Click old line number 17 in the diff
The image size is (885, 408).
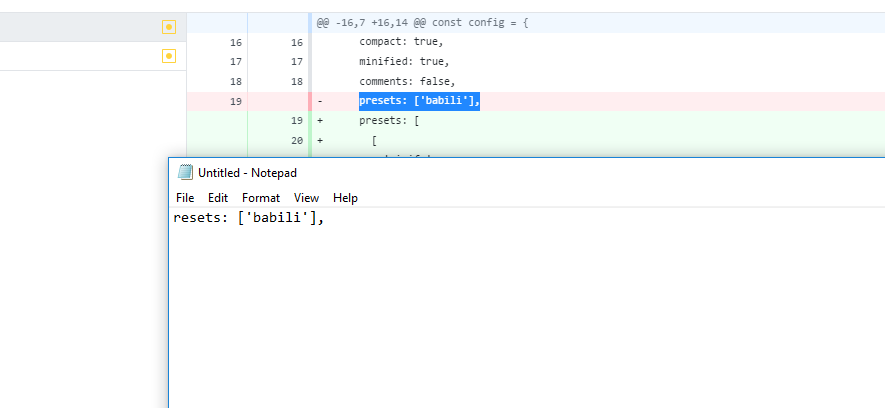[x=235, y=62]
